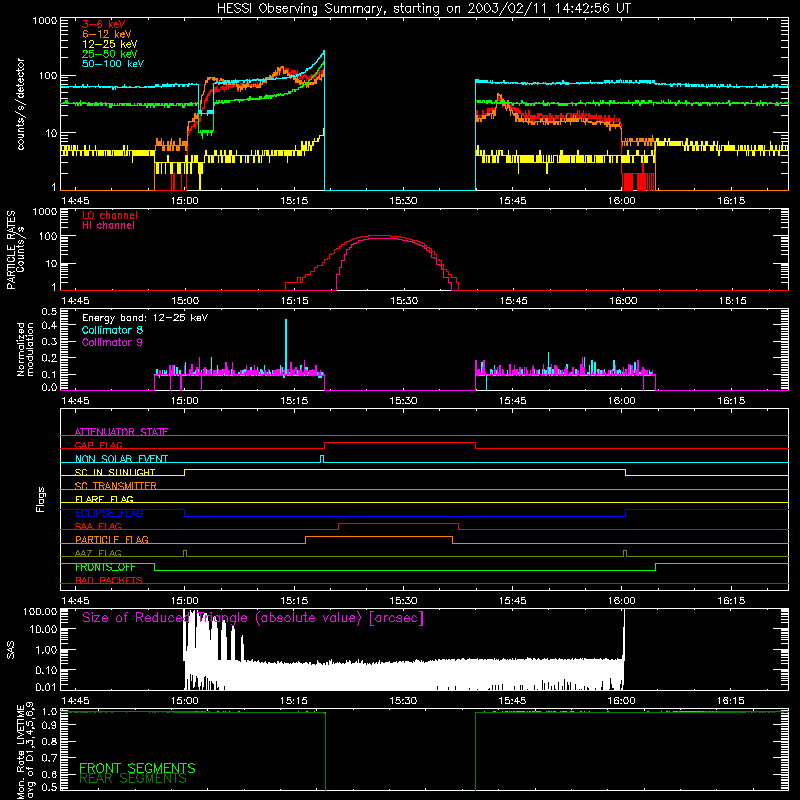The image size is (800, 800).
Task: Click the 16:15 time label under count-rate panel
Action: pyautogui.click(x=731, y=201)
